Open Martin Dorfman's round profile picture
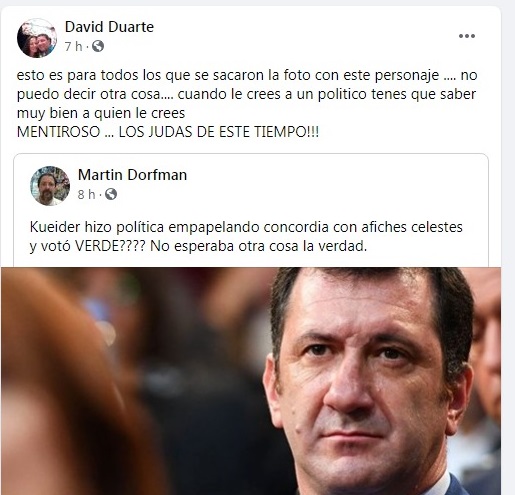 (x=50, y=186)
